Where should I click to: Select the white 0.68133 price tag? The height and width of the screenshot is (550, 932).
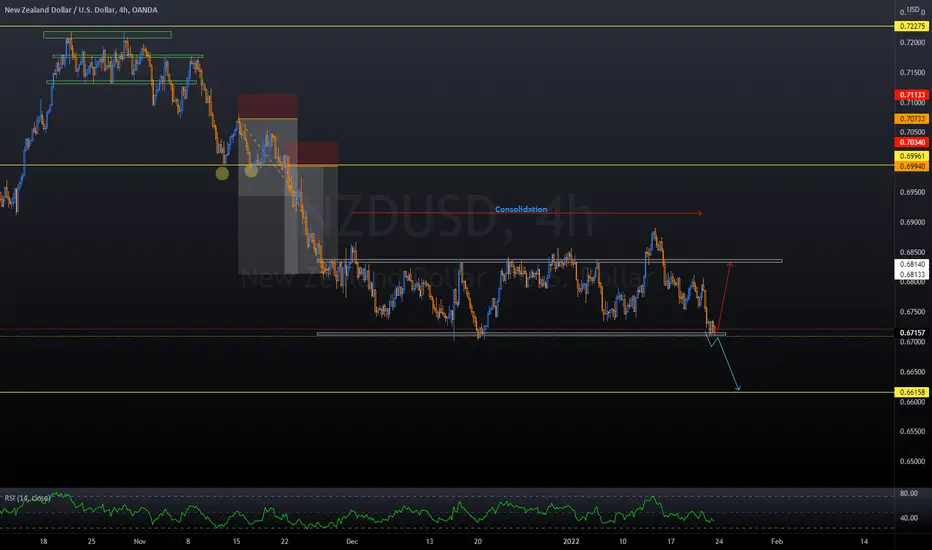tap(912, 274)
